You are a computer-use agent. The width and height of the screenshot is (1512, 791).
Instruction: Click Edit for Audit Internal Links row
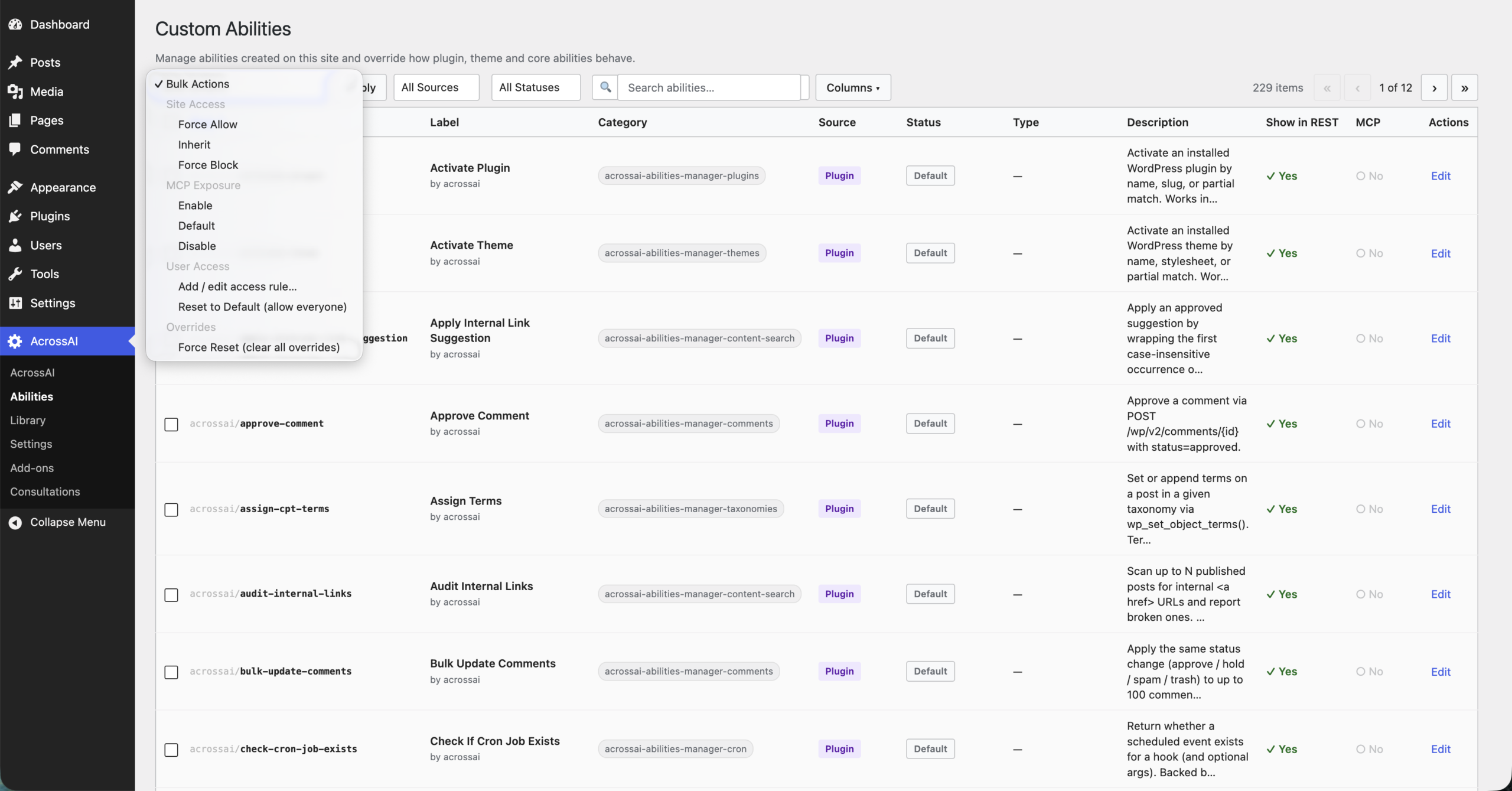coord(1441,594)
